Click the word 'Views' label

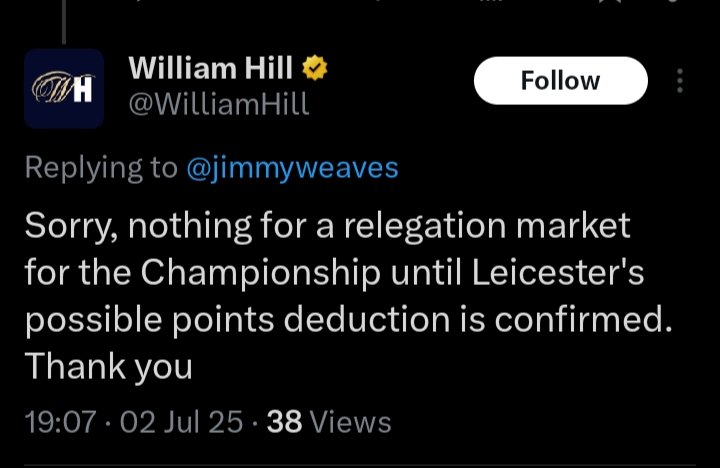coord(351,422)
